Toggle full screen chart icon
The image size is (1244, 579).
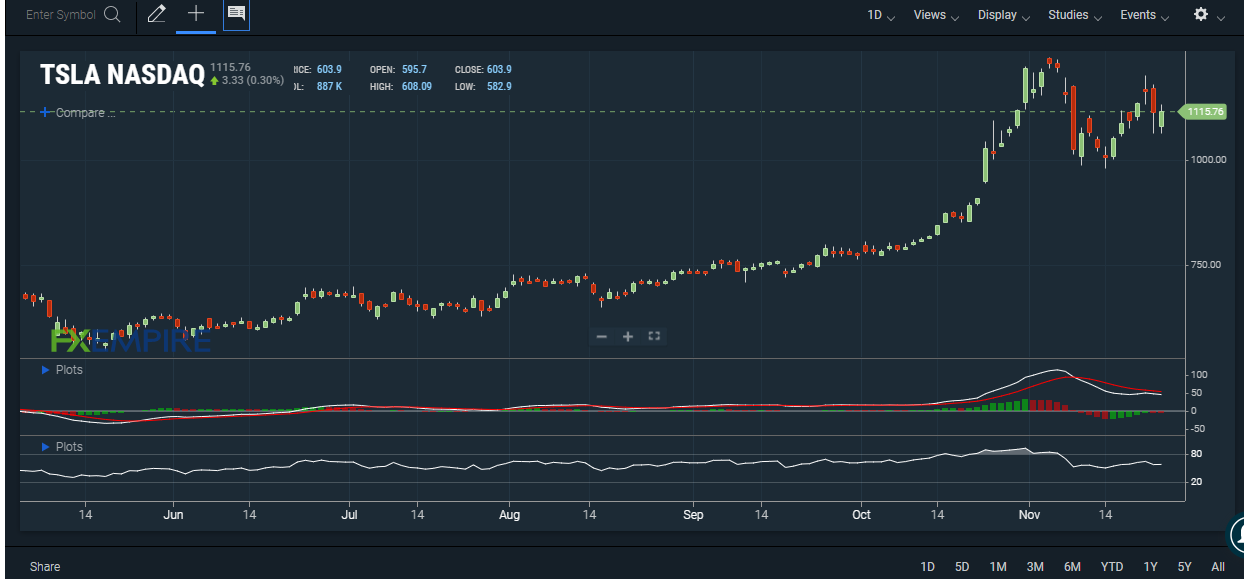pos(654,336)
